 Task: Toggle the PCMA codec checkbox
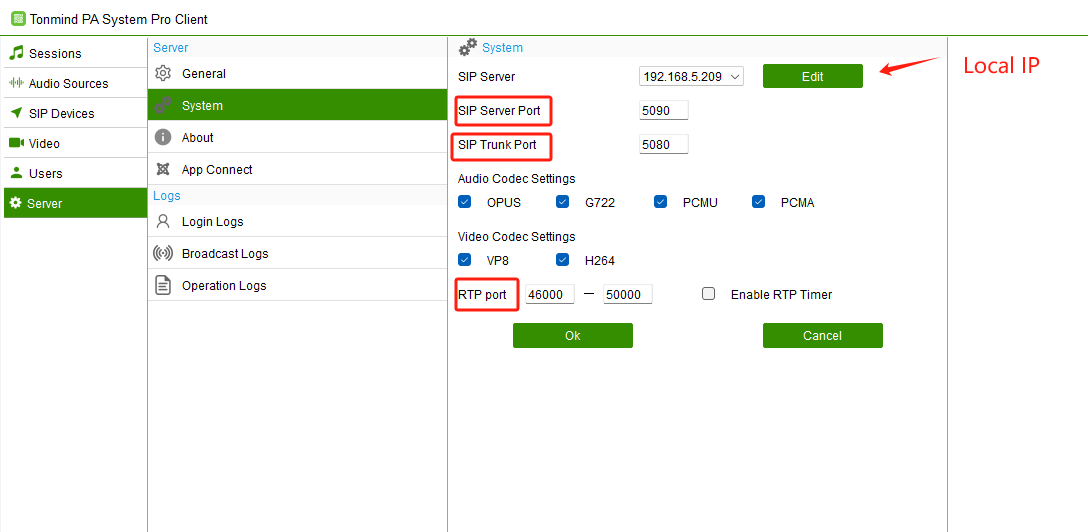[759, 202]
